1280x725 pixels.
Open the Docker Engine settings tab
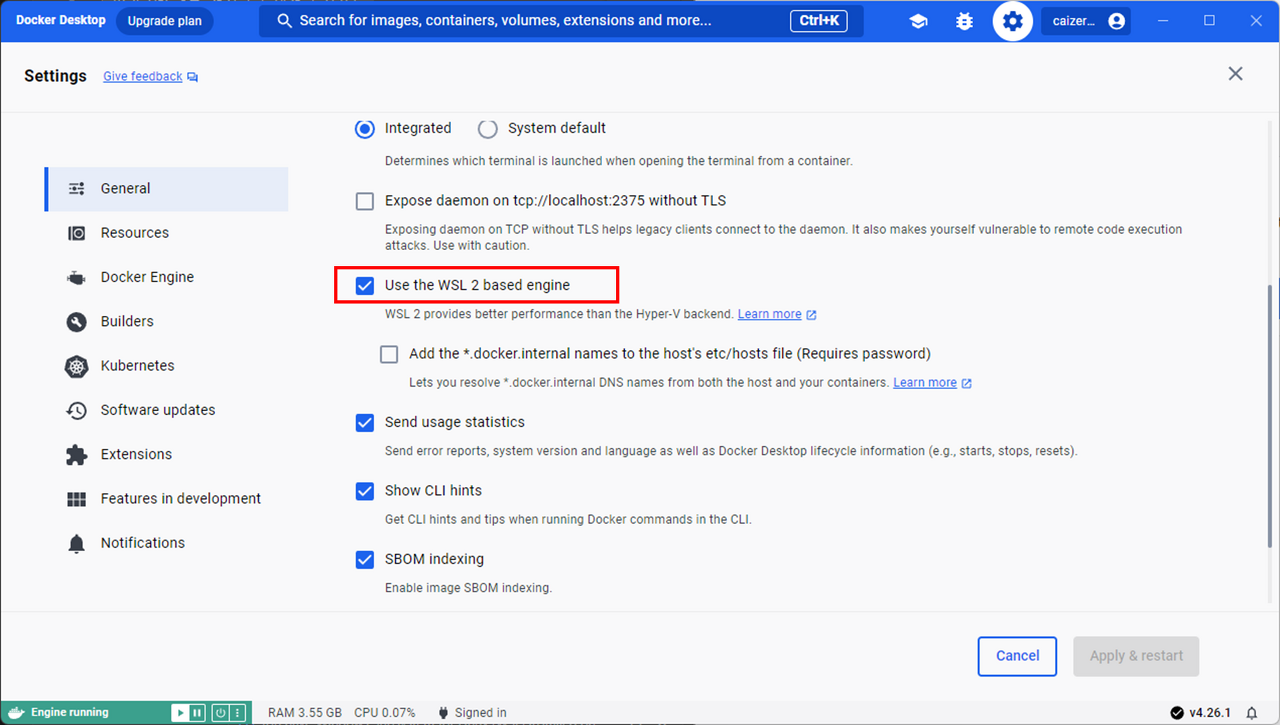coord(166,277)
